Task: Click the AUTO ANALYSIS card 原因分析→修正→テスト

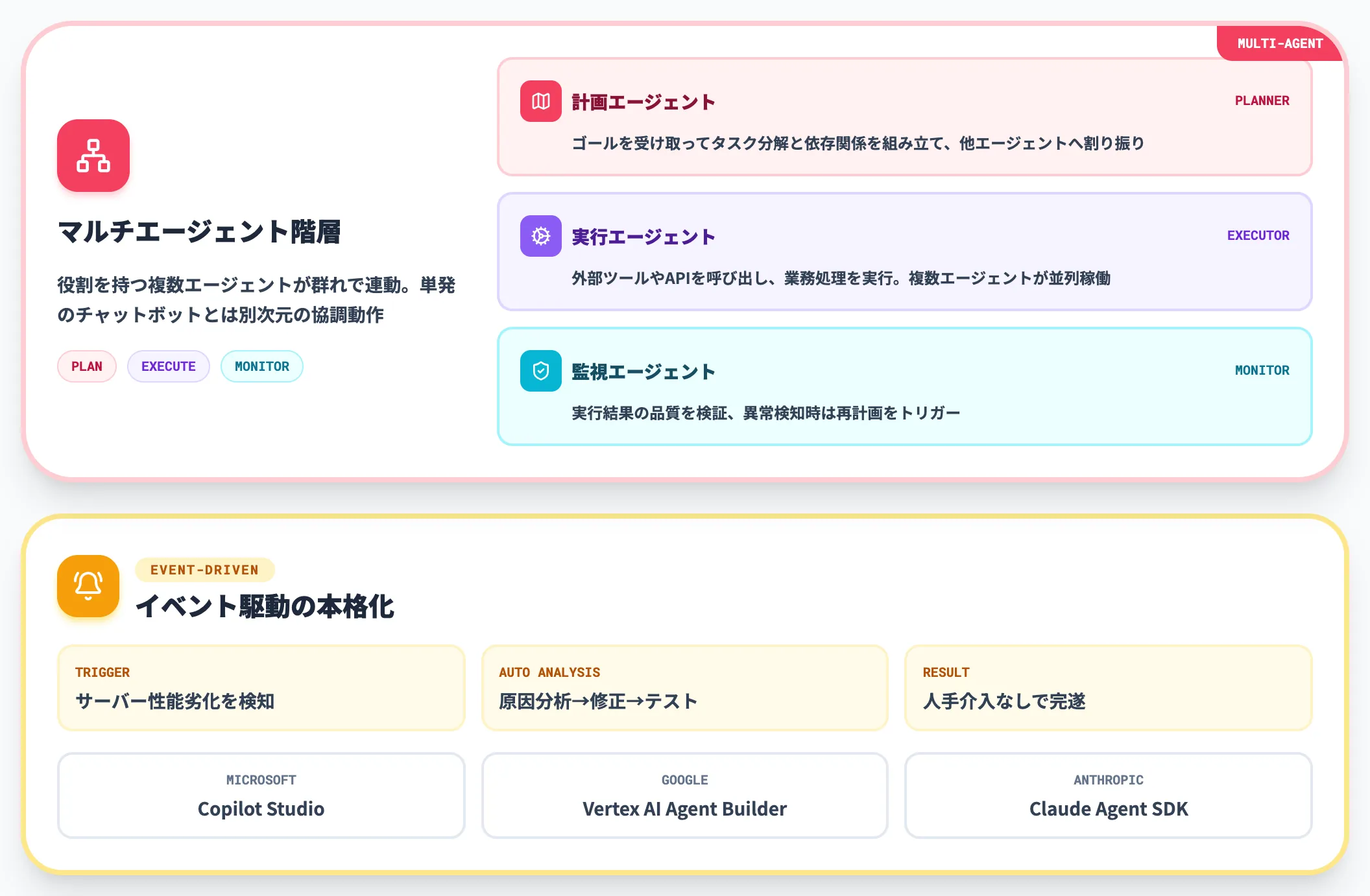Action: 685,688
